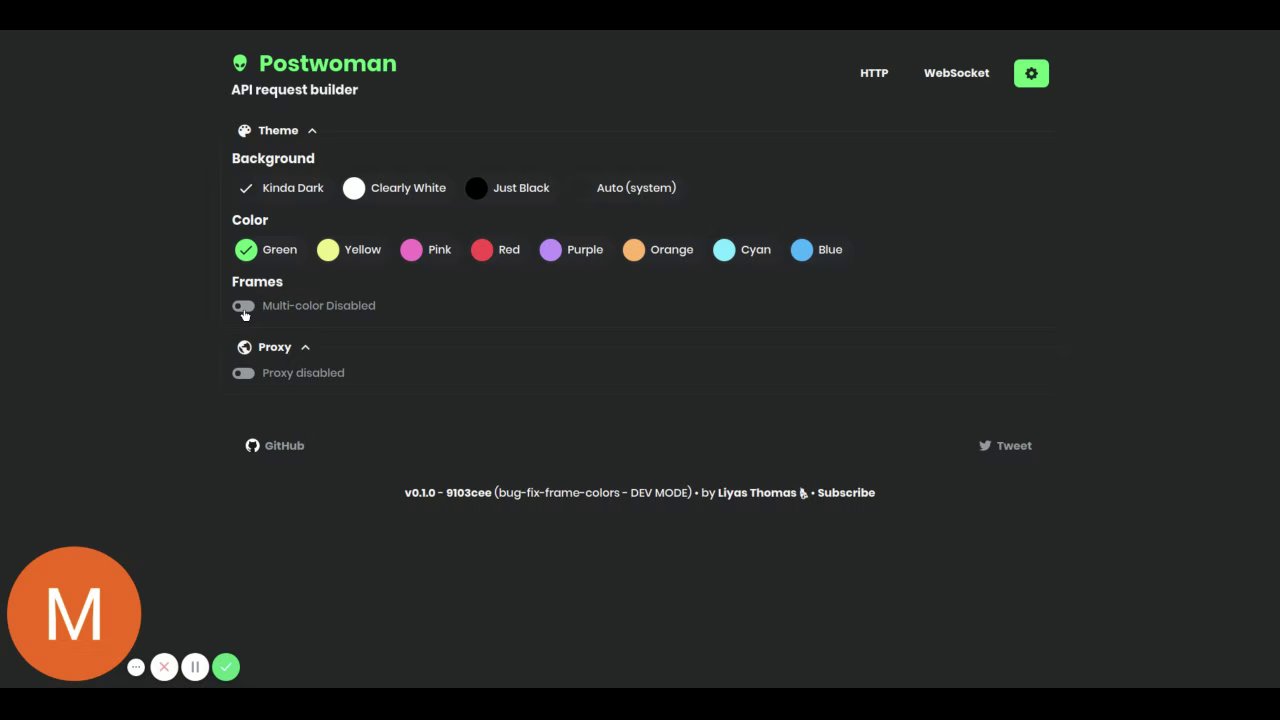Click the orange M avatar circle

point(74,613)
